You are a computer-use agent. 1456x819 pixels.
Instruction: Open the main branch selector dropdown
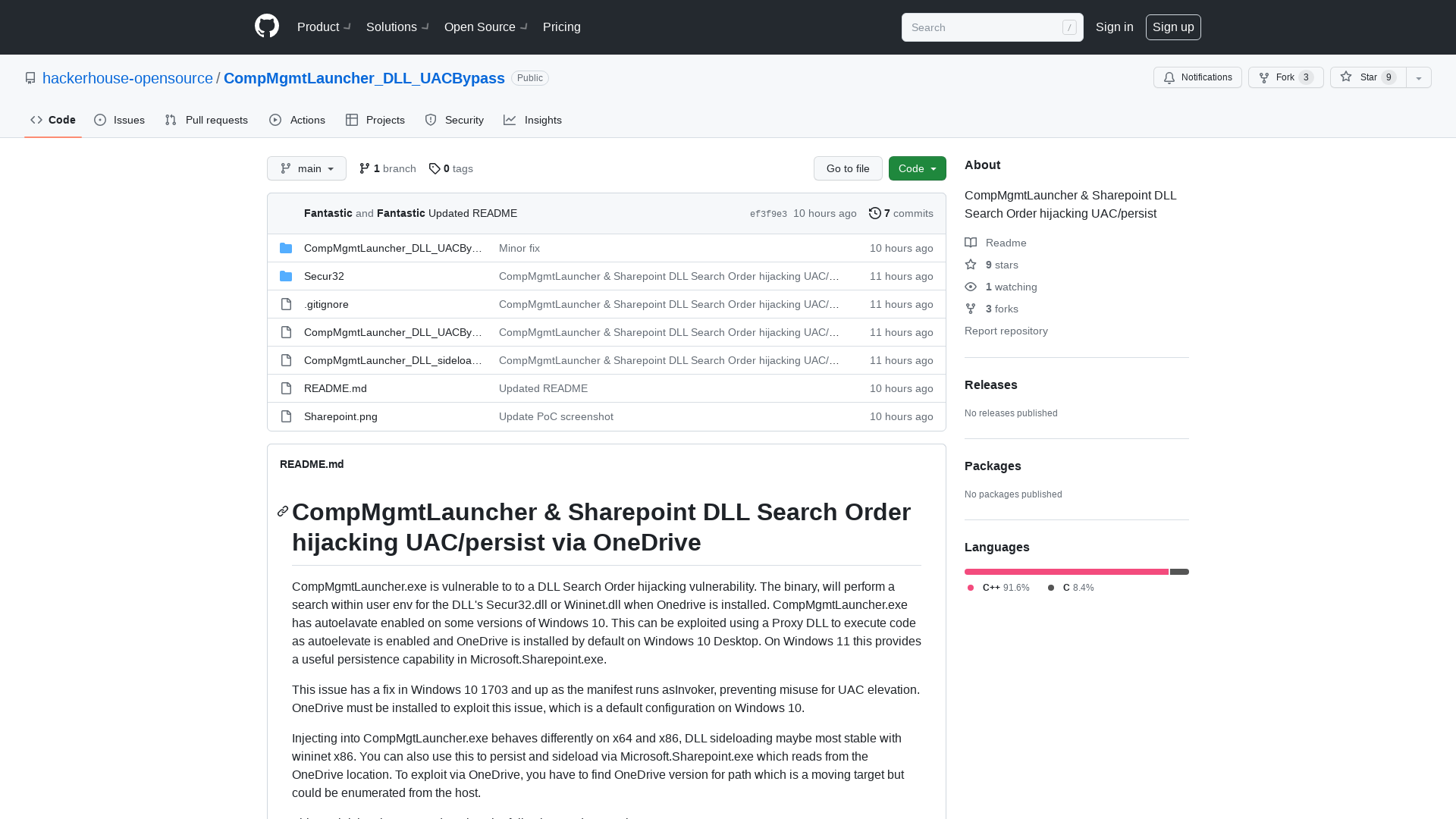tap(306, 168)
